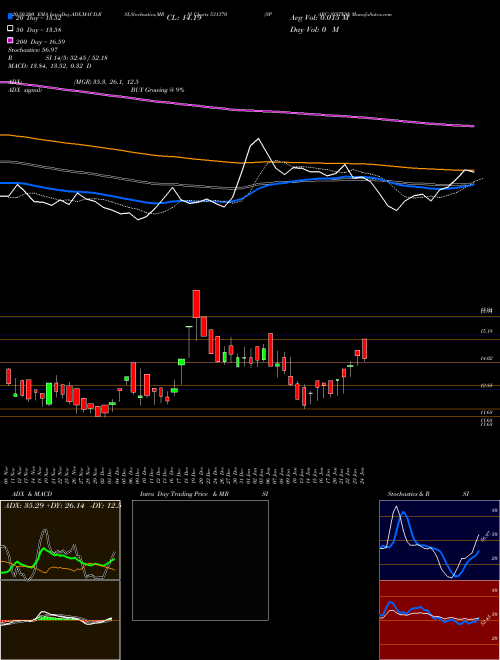Click the 'BUY Growing @ 9%' signal text
Viewport: 500px width, 660px height.
(x=157, y=90)
